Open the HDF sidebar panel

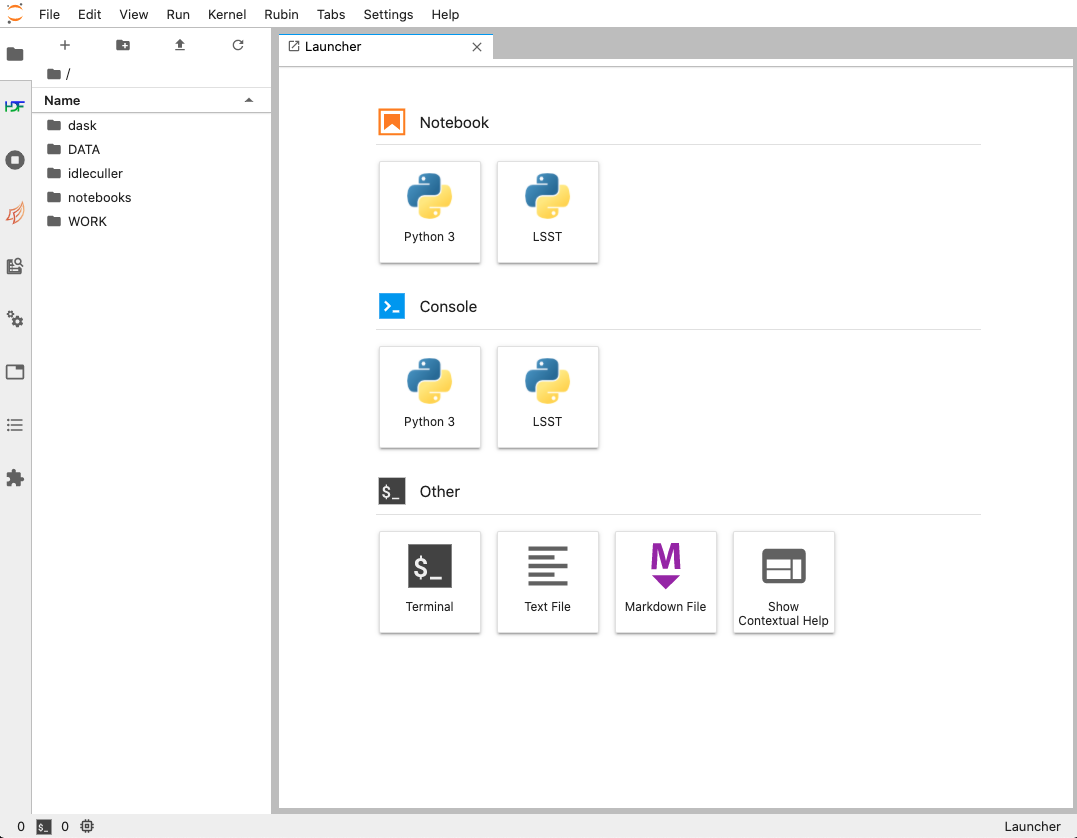click(15, 106)
